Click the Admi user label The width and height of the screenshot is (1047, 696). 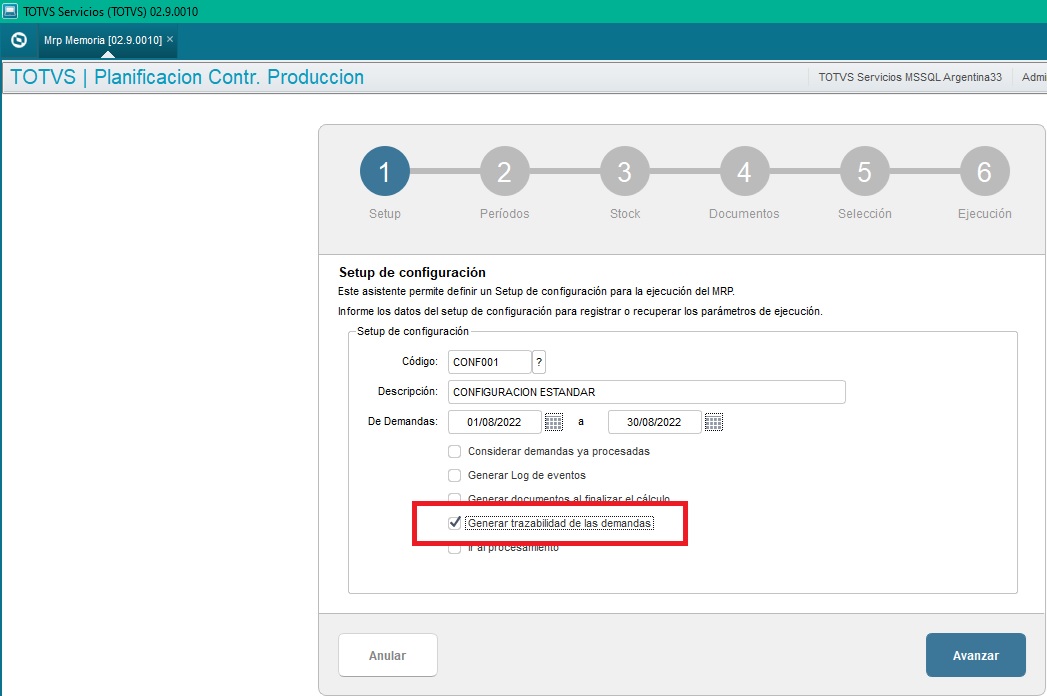click(1034, 77)
